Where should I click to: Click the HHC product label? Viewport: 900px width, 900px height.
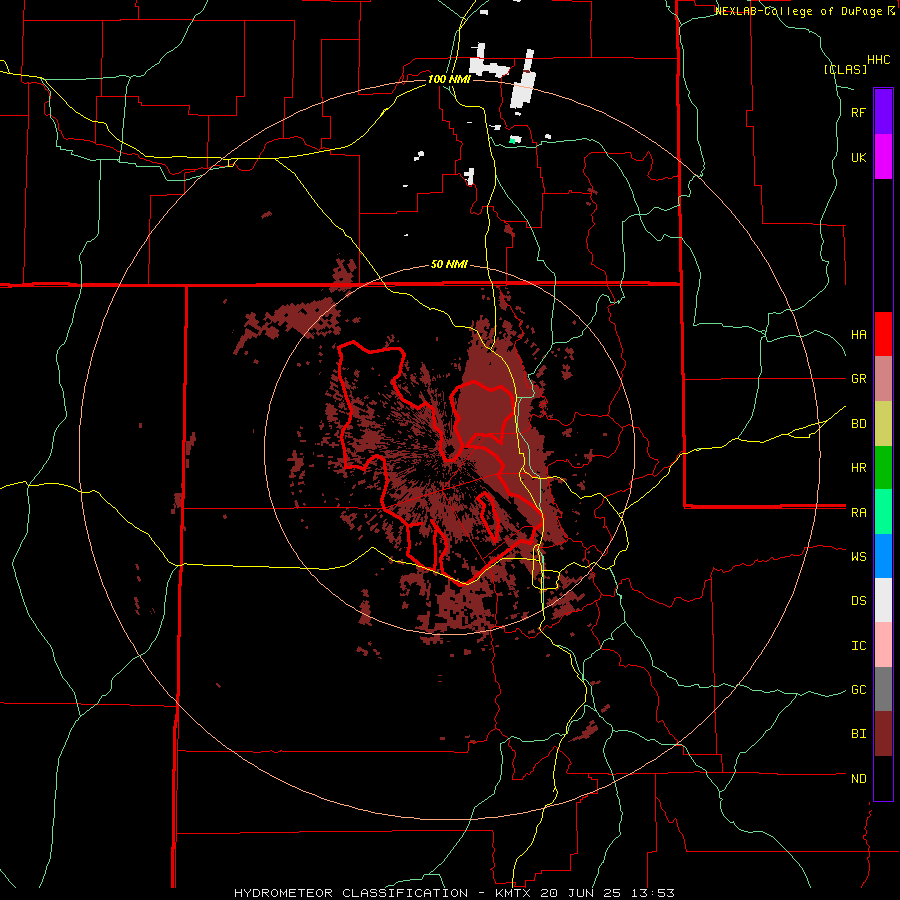[x=879, y=60]
